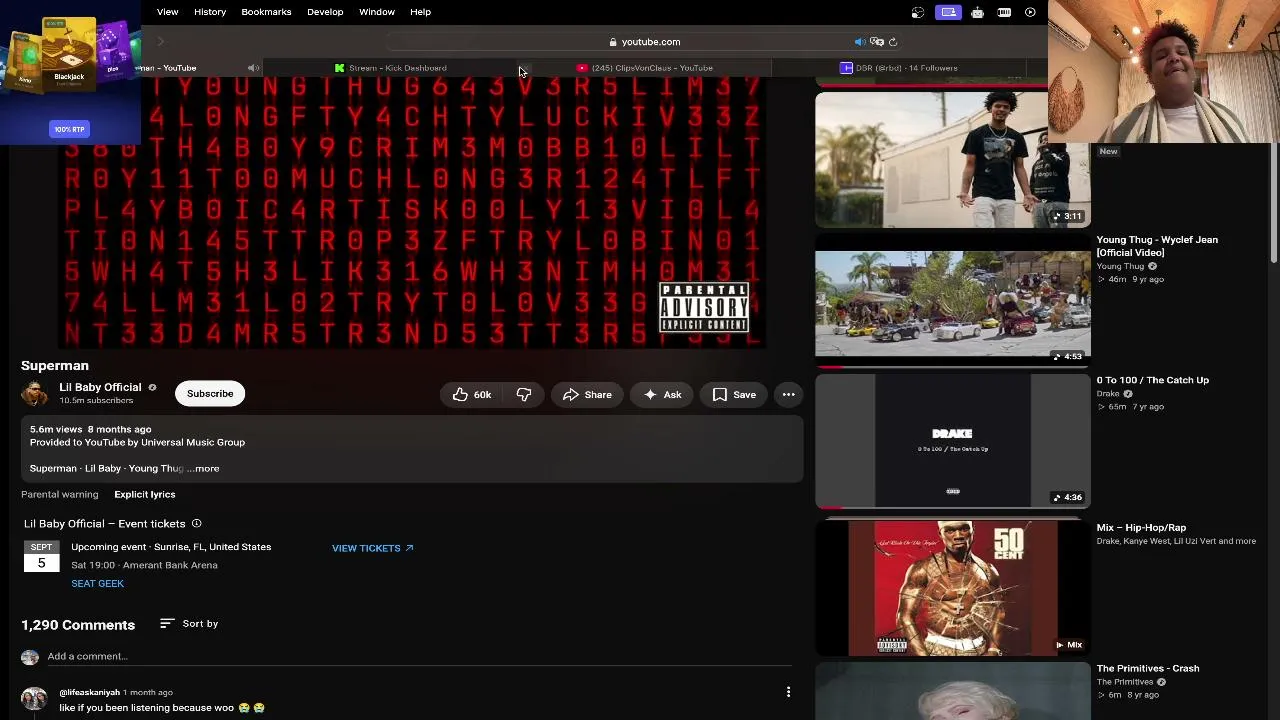This screenshot has height=720, width=1280.
Task: Click the keyboard-like icon in menu bar
Action: [x=1004, y=12]
